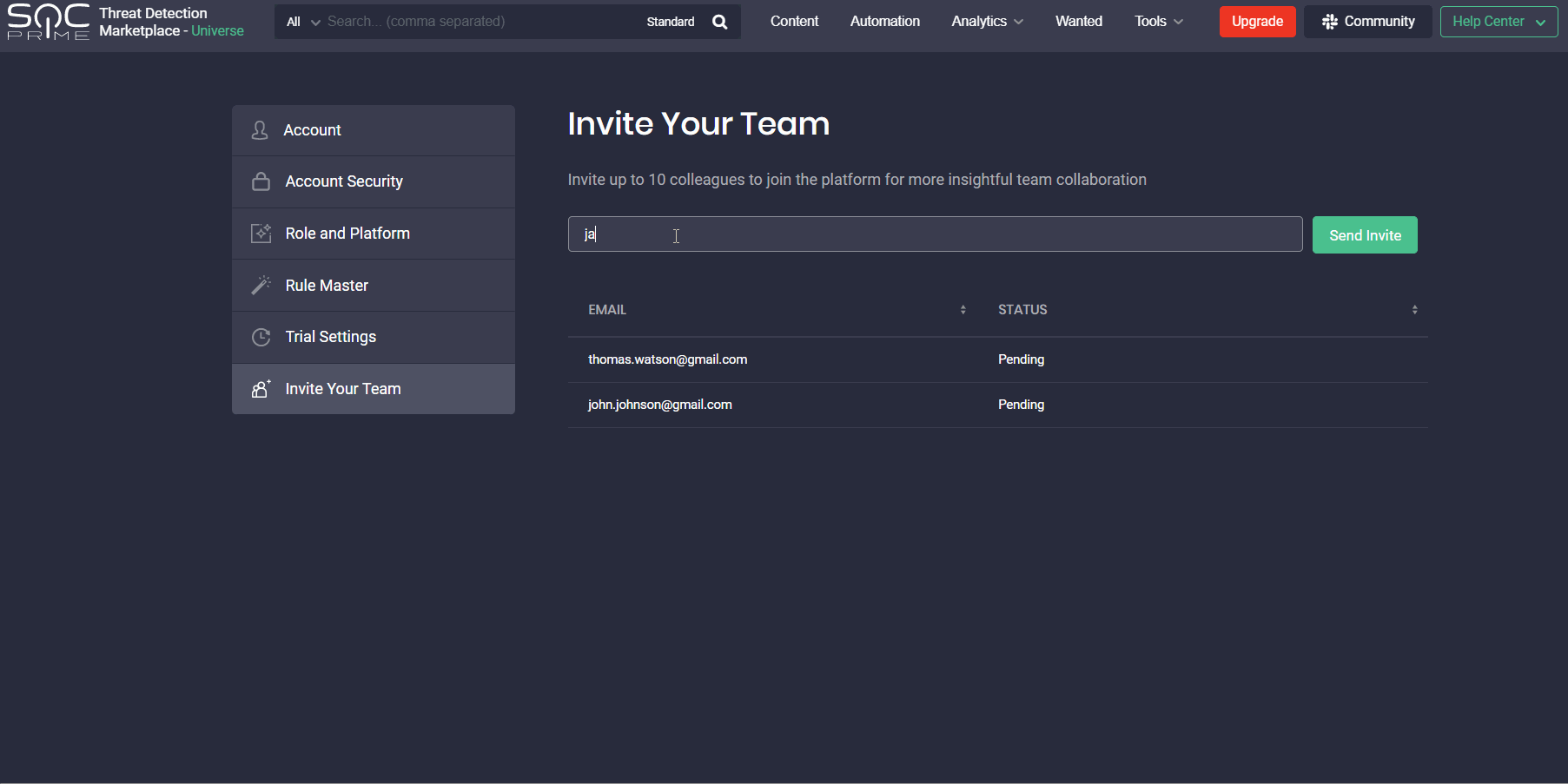Expand the Tools menu
The width and height of the screenshot is (1568, 784).
[1158, 22]
